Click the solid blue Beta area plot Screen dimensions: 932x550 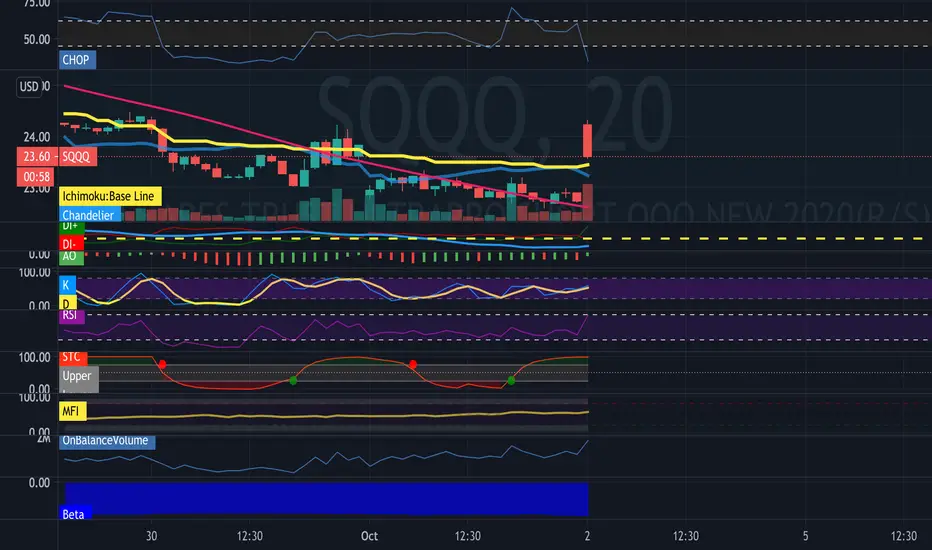tap(326, 498)
